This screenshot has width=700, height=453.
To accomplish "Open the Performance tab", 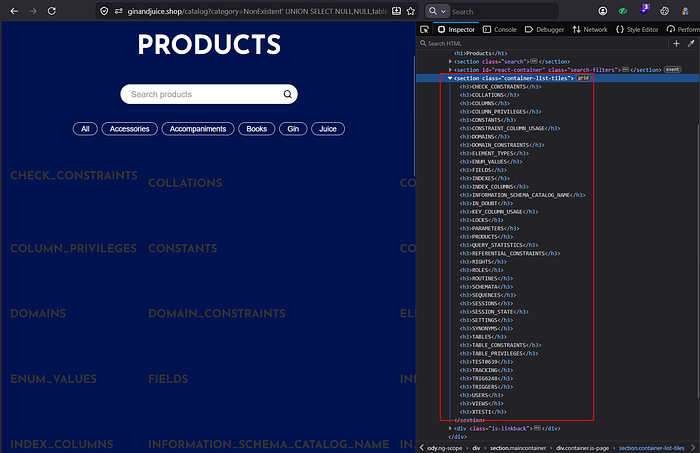I will 683,29.
